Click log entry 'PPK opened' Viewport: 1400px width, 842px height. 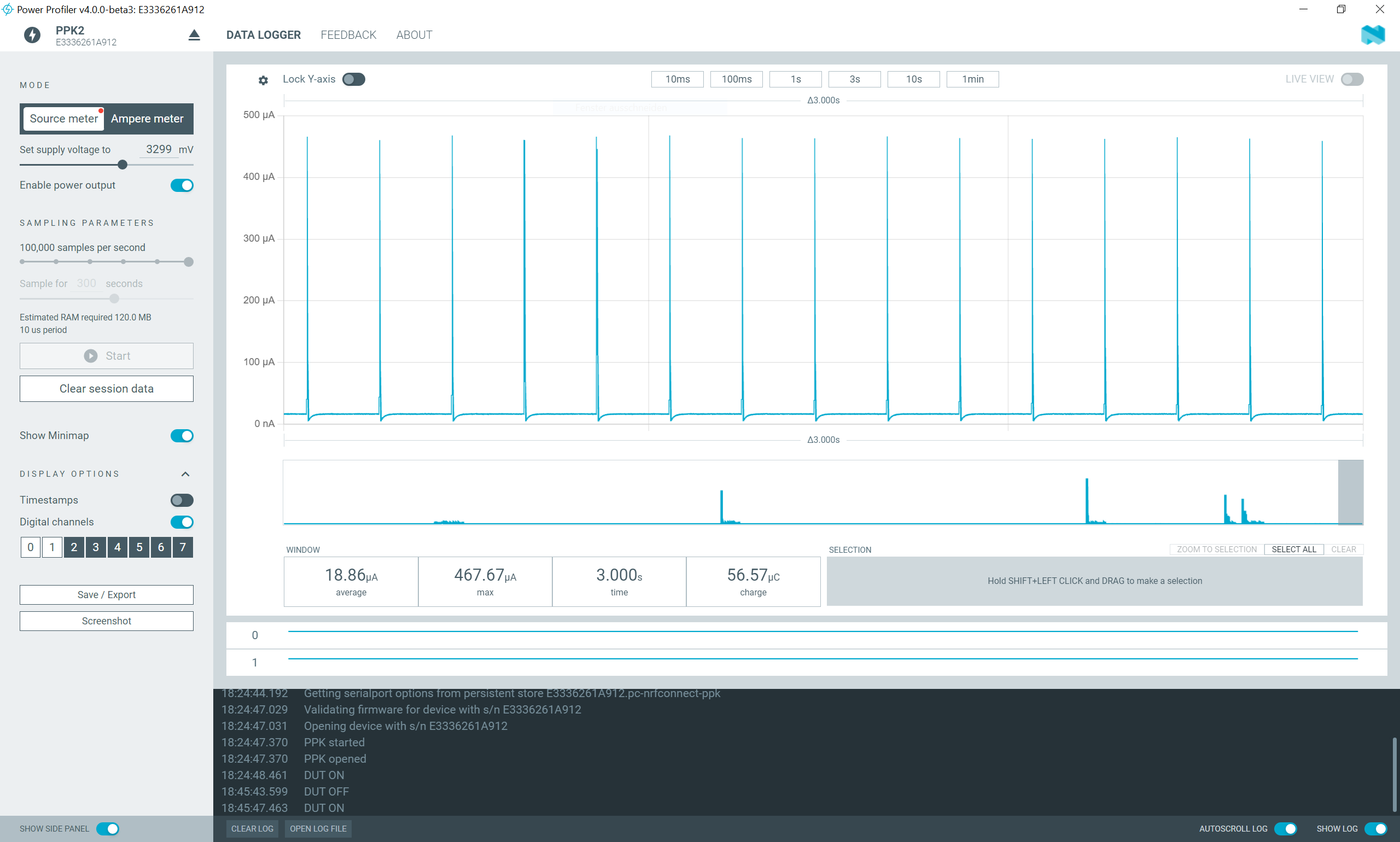(335, 758)
